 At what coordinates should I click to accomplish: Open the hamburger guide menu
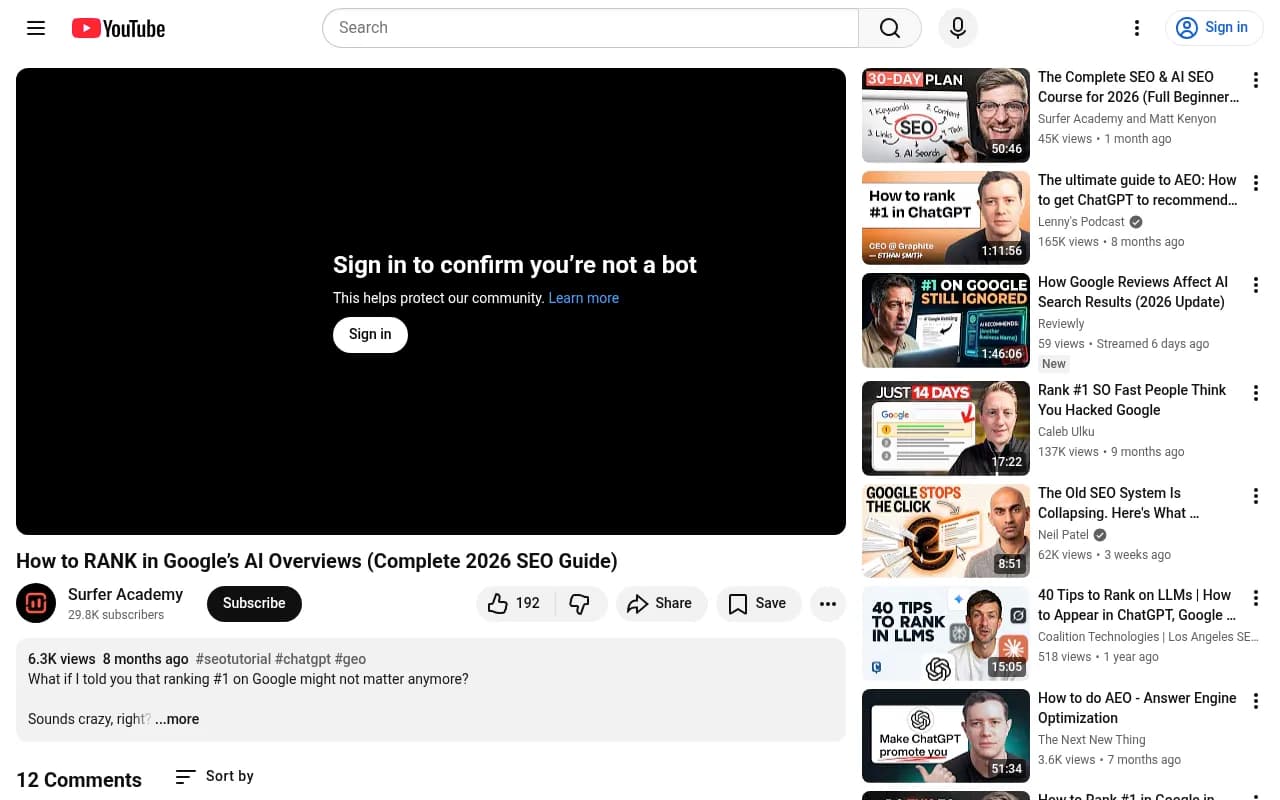[36, 28]
